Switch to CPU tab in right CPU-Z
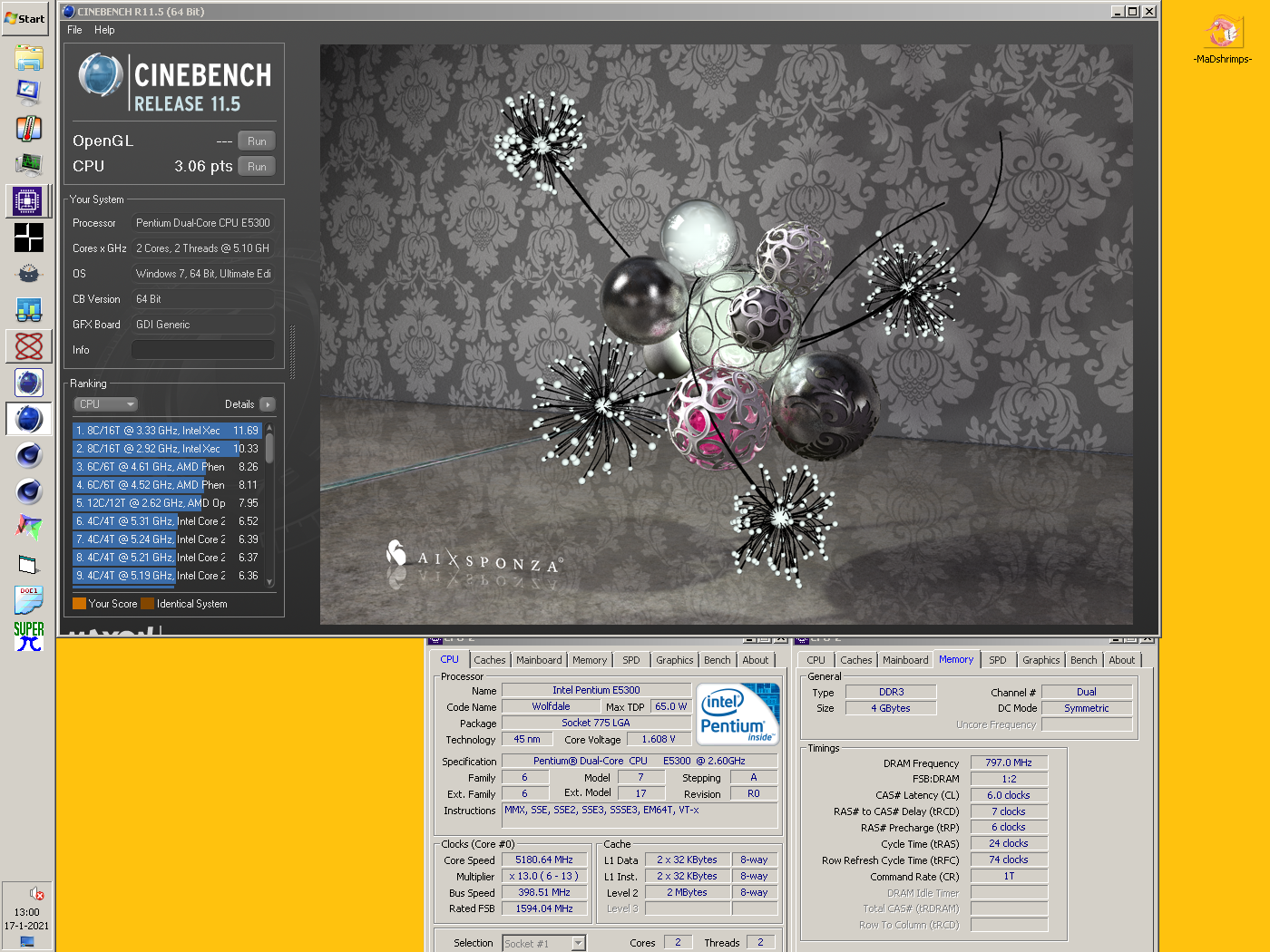Screen dimensions: 1270x952 [816, 660]
